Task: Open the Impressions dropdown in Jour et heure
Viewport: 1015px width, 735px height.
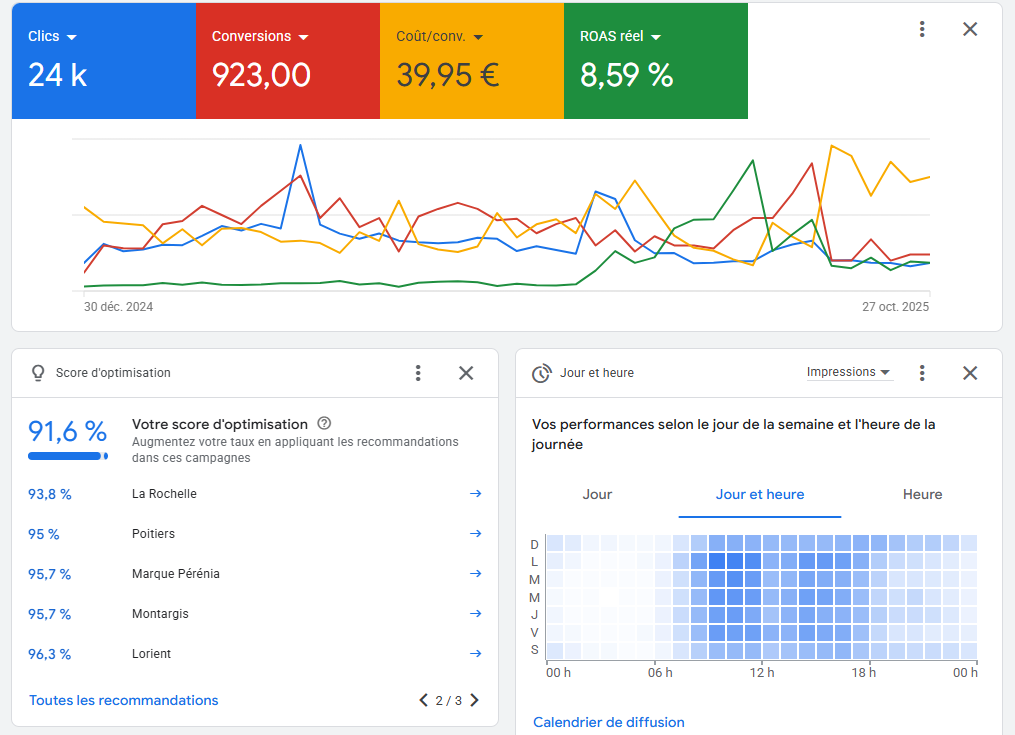Action: (x=849, y=372)
